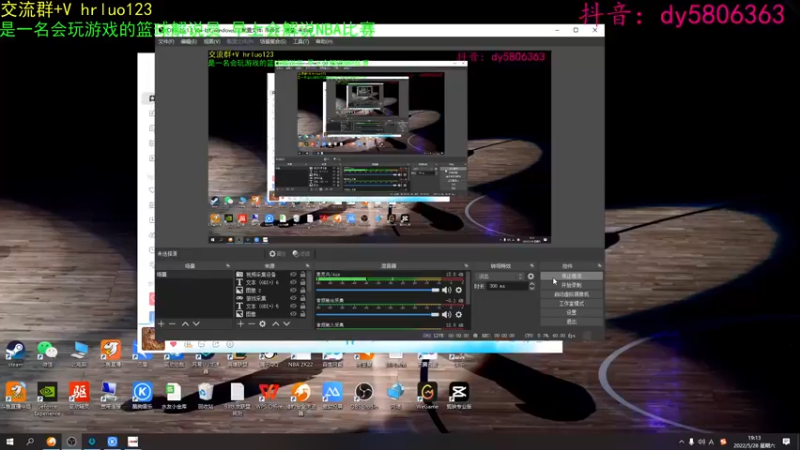800x450 pixels.
Task: Click the 启动虚拟摄像机 virtual camera button
Action: click(x=571, y=294)
